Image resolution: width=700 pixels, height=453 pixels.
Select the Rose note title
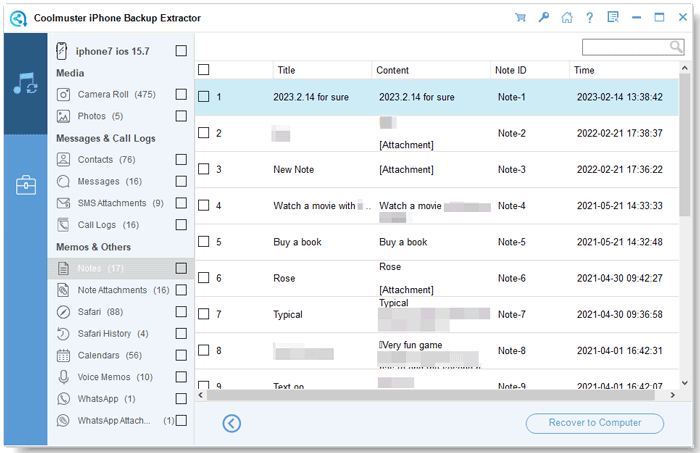point(284,278)
